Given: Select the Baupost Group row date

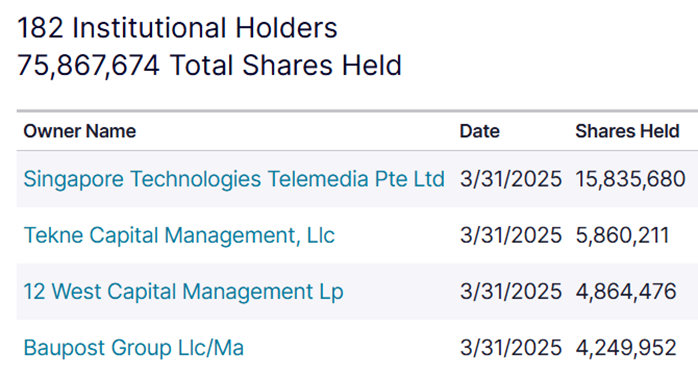Looking at the screenshot, I should pos(511,348).
